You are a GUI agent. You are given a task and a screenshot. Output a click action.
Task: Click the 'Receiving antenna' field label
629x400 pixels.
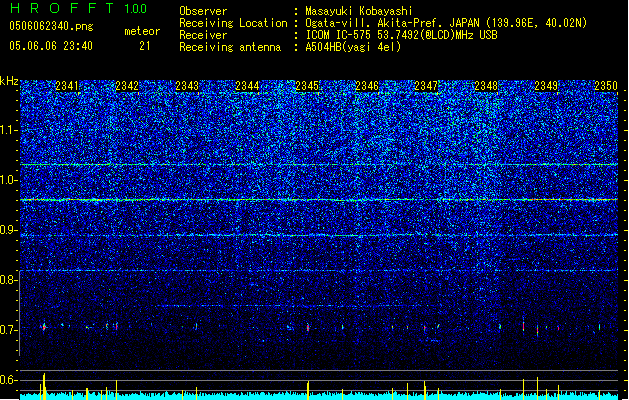pyautogui.click(x=230, y=47)
